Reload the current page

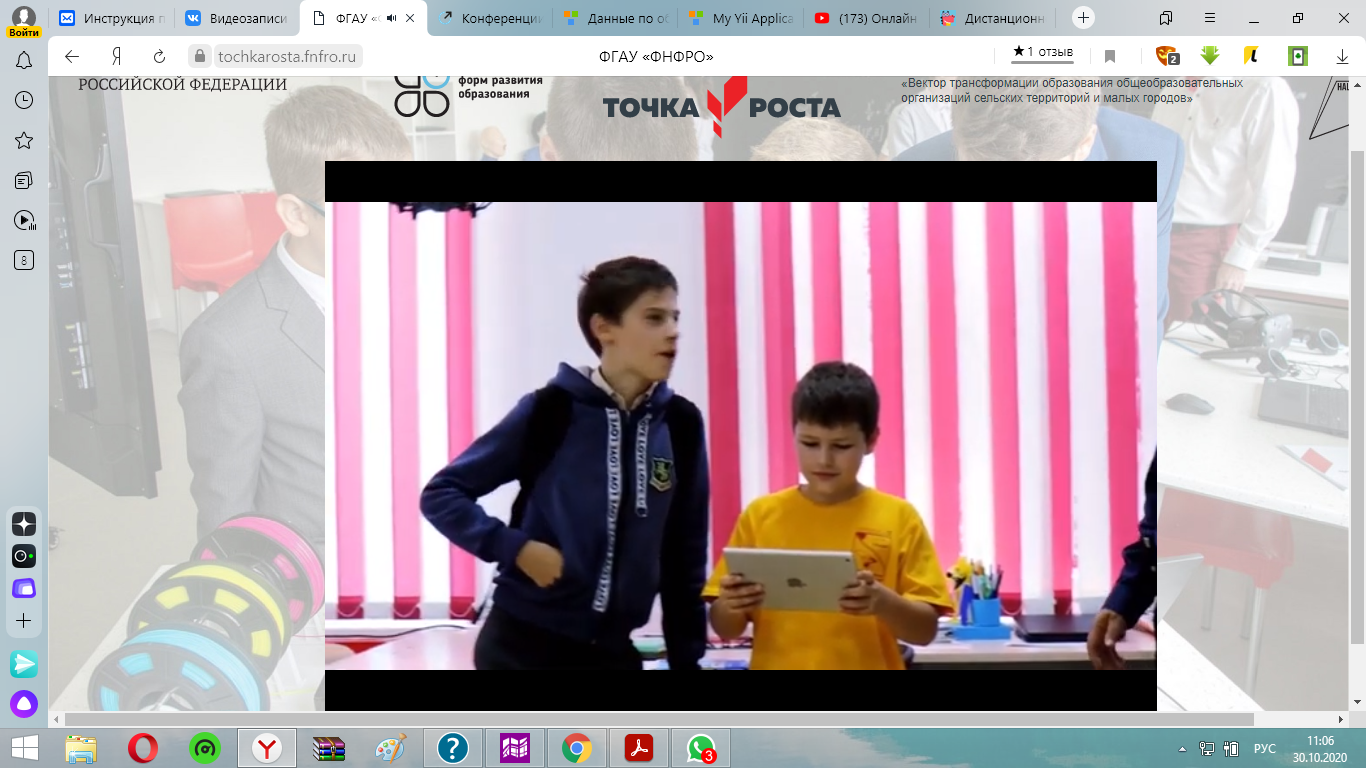click(159, 56)
